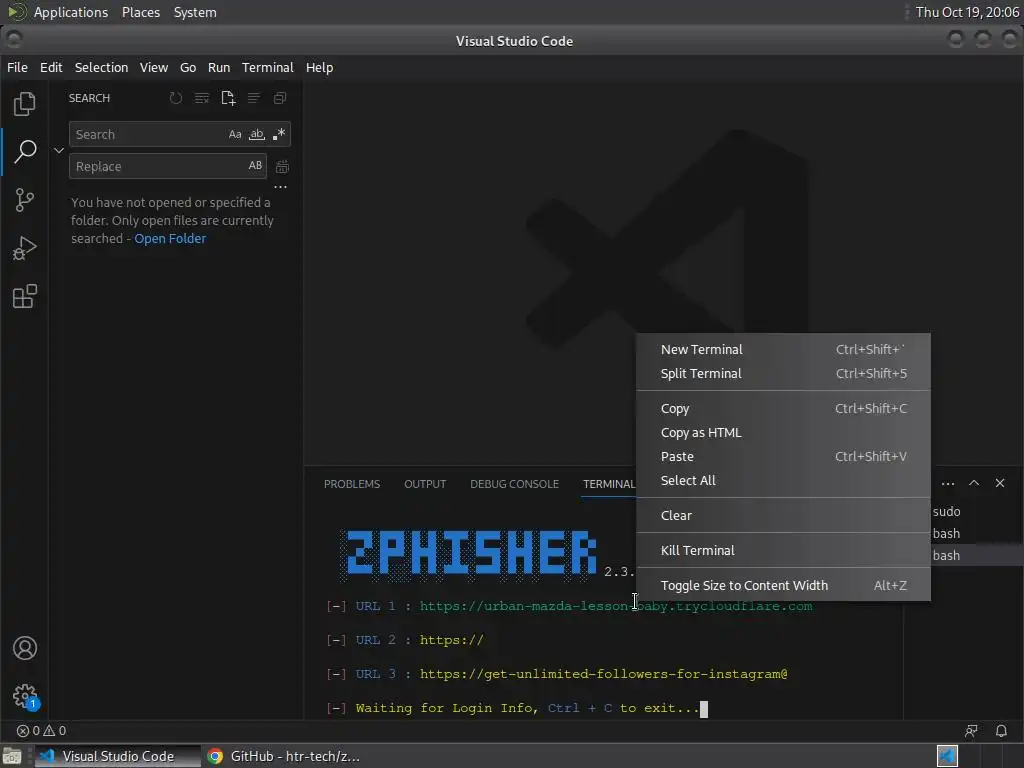
Task: Open the Manage gear icon
Action: [x=25, y=696]
